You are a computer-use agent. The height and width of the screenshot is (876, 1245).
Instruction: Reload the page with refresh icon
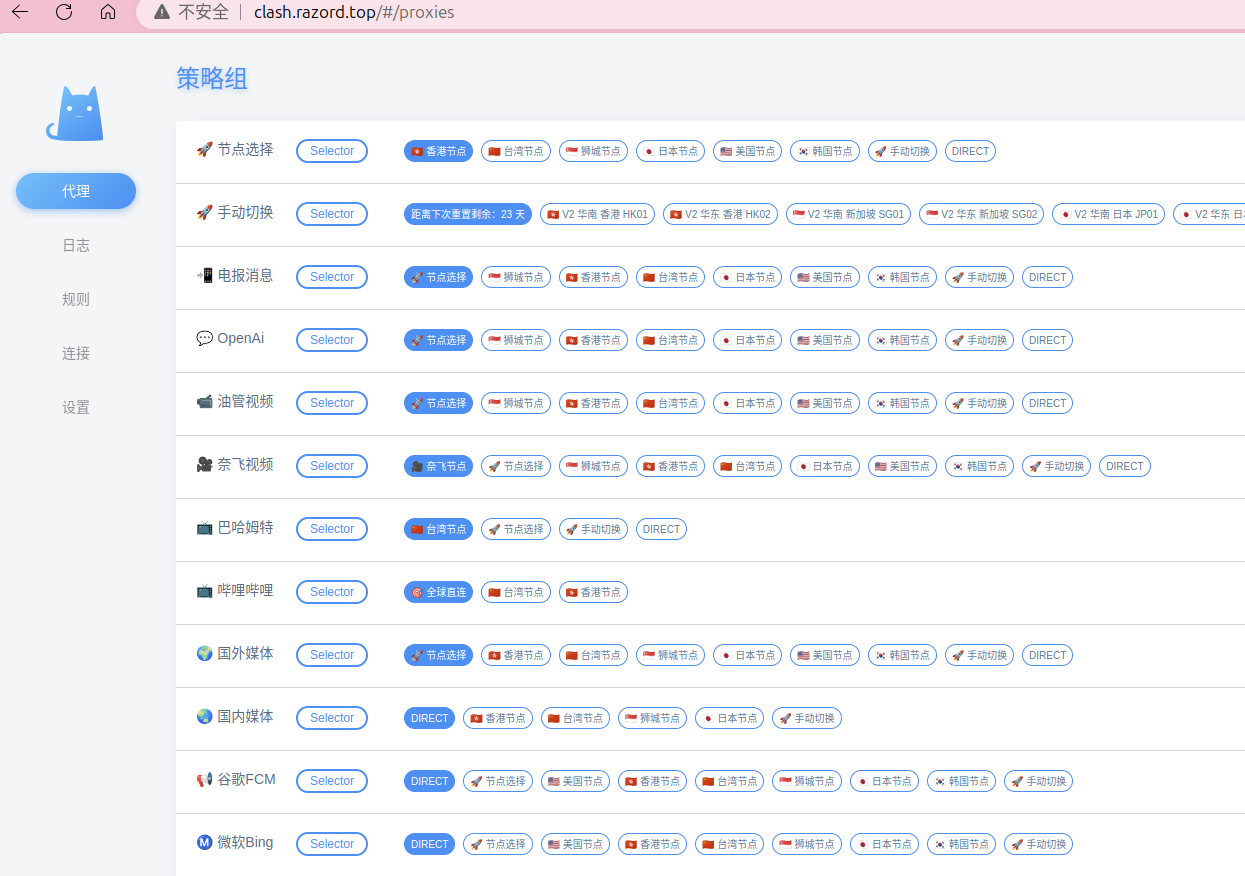point(64,12)
